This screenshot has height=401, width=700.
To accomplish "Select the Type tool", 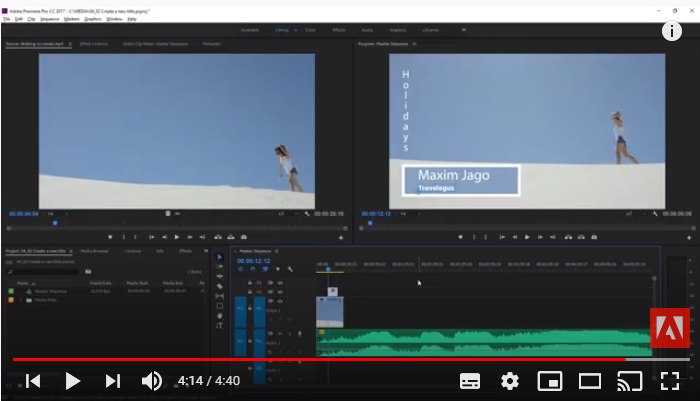I will 219,326.
